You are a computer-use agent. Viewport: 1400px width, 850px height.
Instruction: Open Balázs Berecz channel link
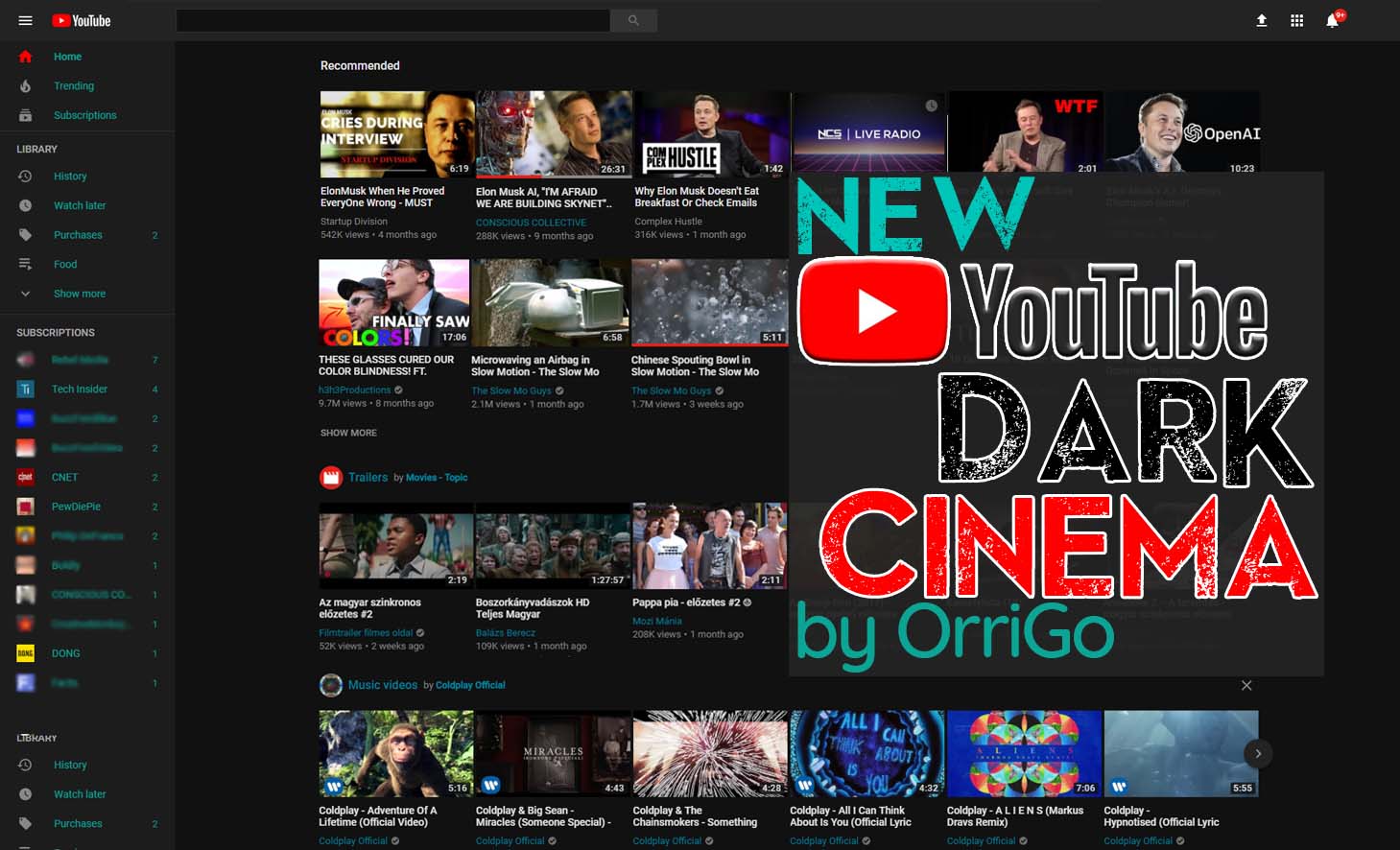tap(506, 633)
